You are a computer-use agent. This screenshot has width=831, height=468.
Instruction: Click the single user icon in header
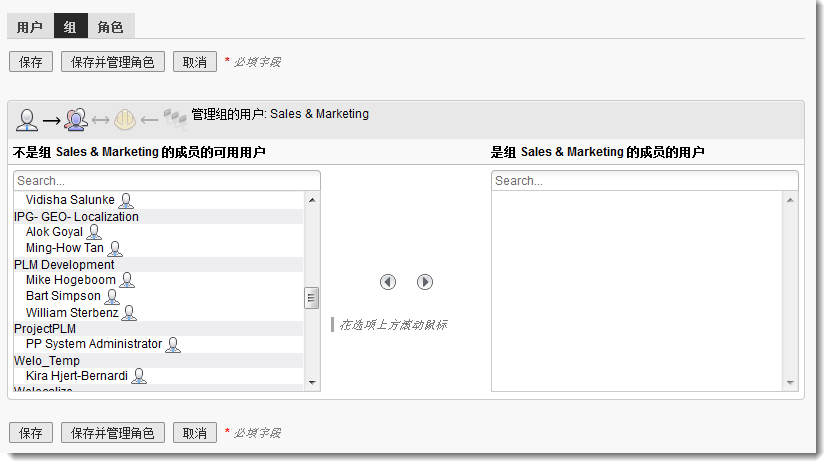pos(26,120)
